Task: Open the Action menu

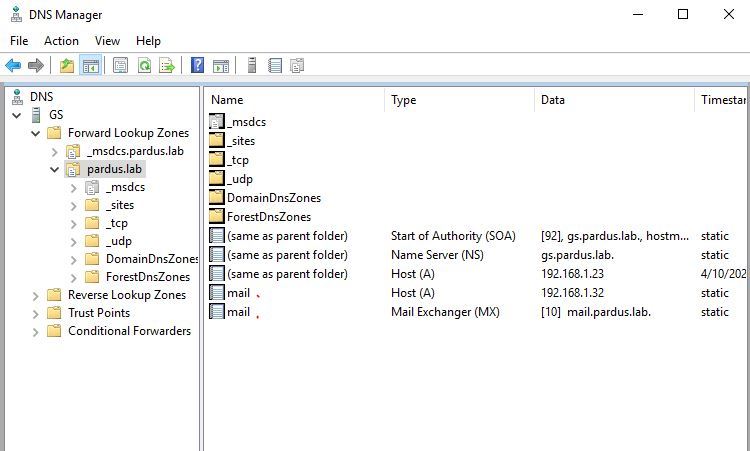Action: click(x=61, y=41)
